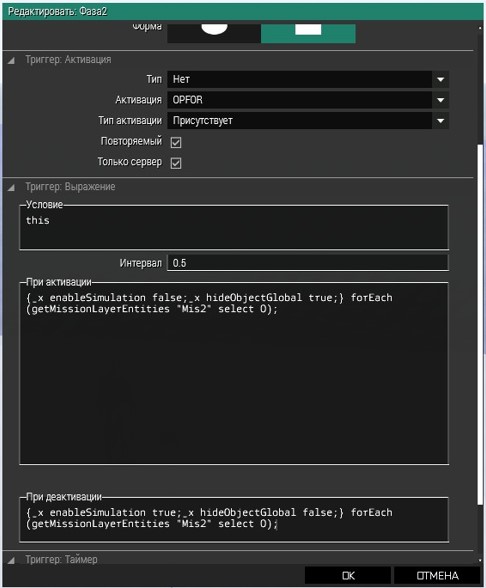Image resolution: width=486 pixels, height=588 pixels.
Task: Select the ellipse shape option
Action: (x=214, y=33)
